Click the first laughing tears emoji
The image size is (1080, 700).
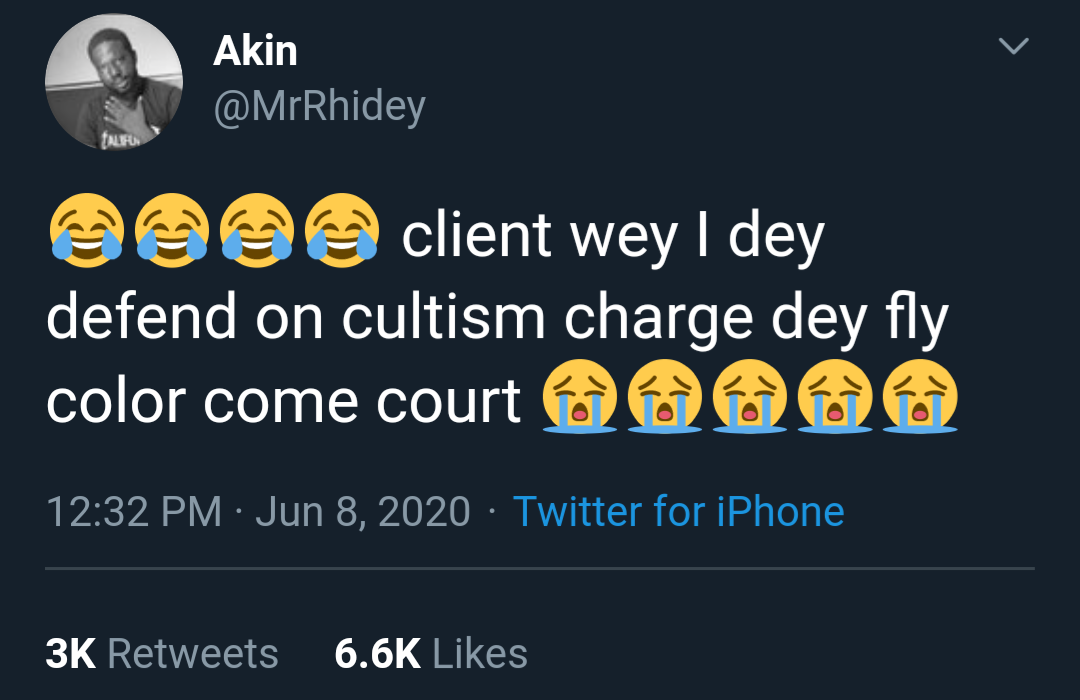(86, 234)
